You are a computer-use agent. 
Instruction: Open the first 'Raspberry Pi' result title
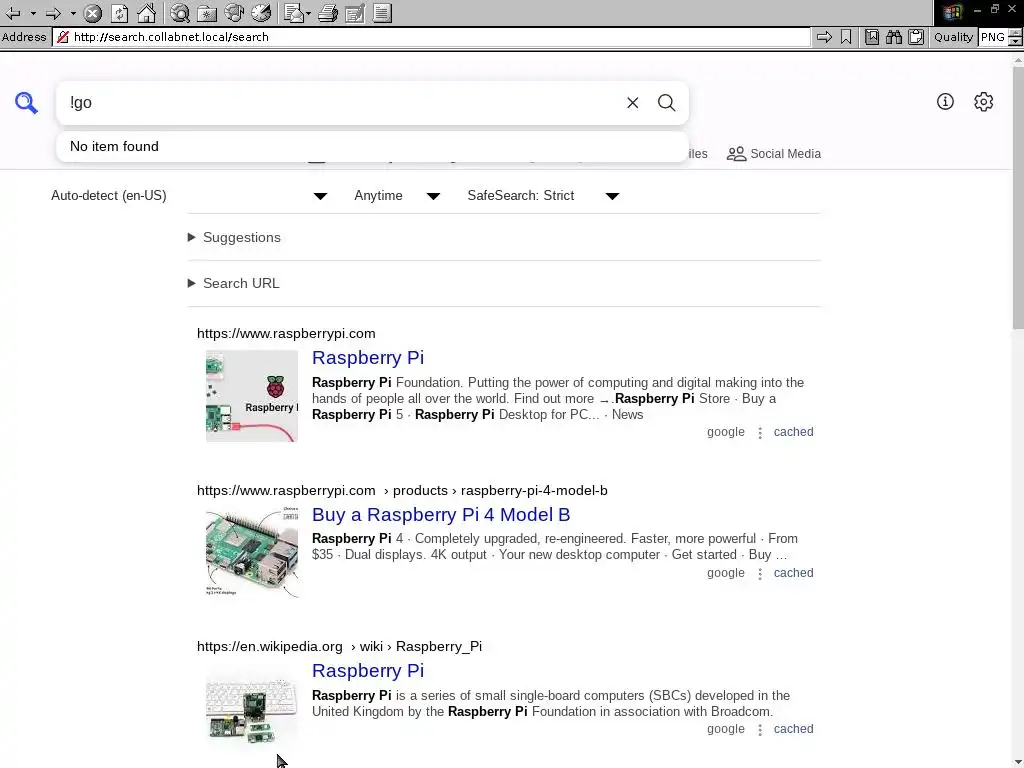368,358
